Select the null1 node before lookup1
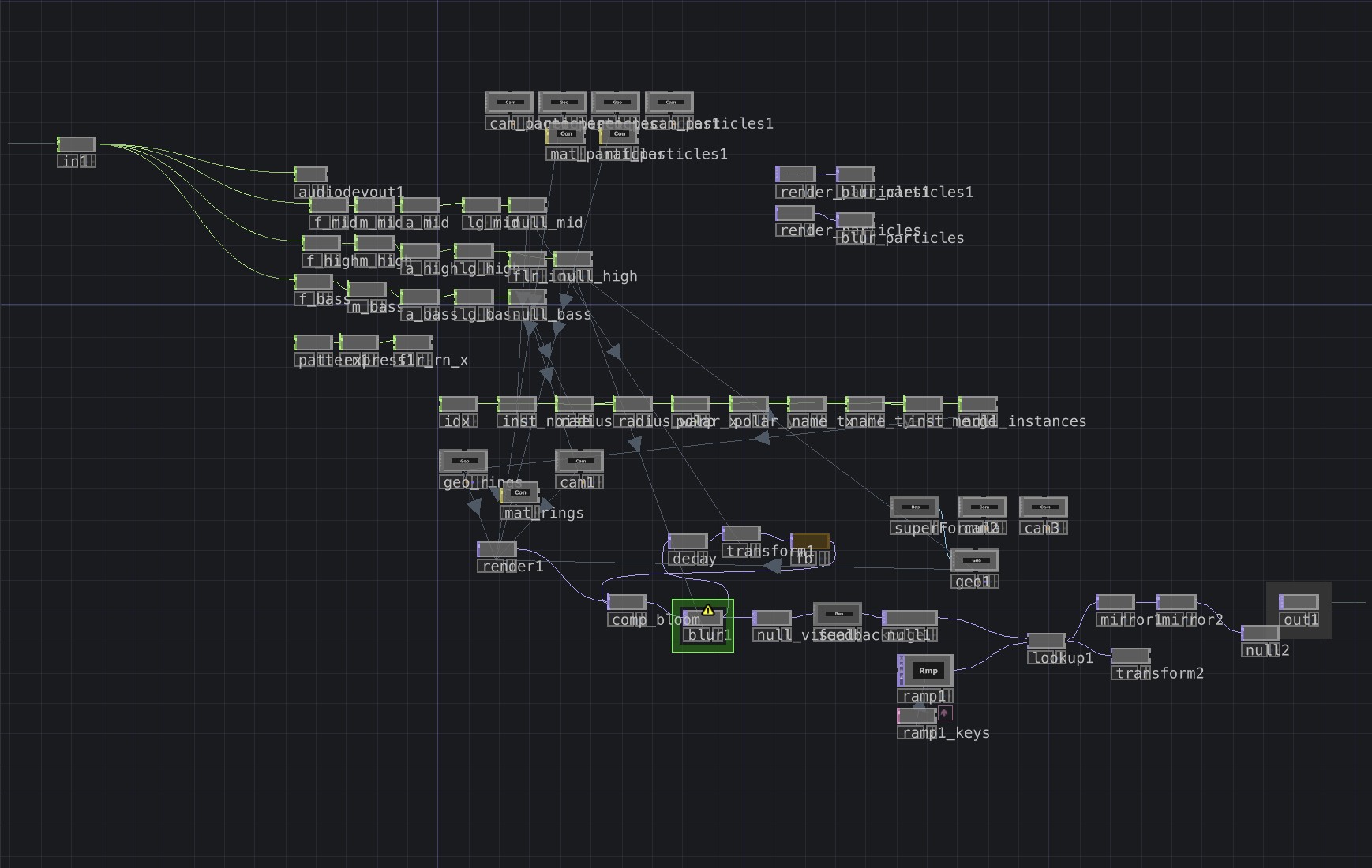The image size is (1372, 868). [909, 618]
